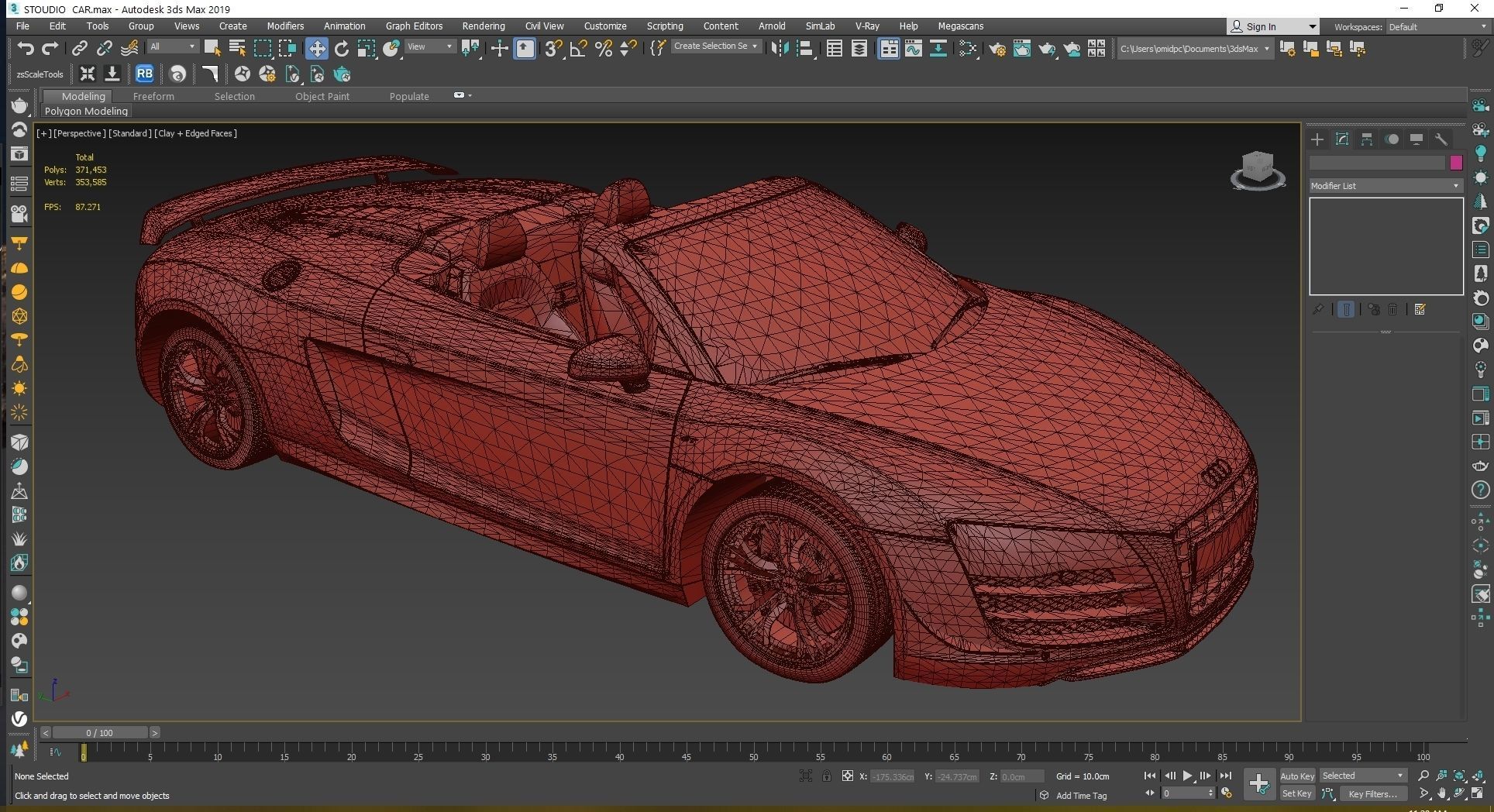This screenshot has height=812, width=1494.
Task: Toggle the Layer Explorer icon
Action: pos(859,49)
